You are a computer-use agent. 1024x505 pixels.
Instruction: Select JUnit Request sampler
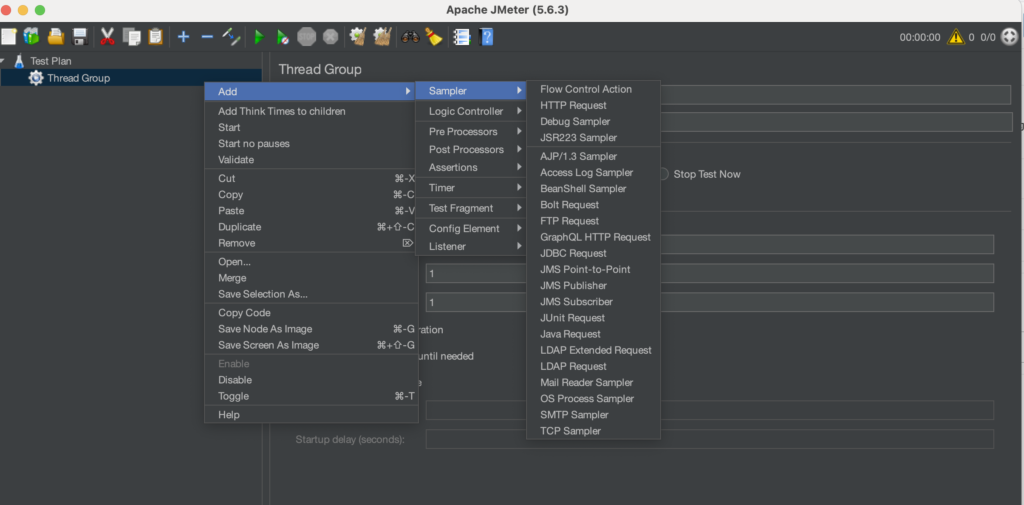[594, 318]
